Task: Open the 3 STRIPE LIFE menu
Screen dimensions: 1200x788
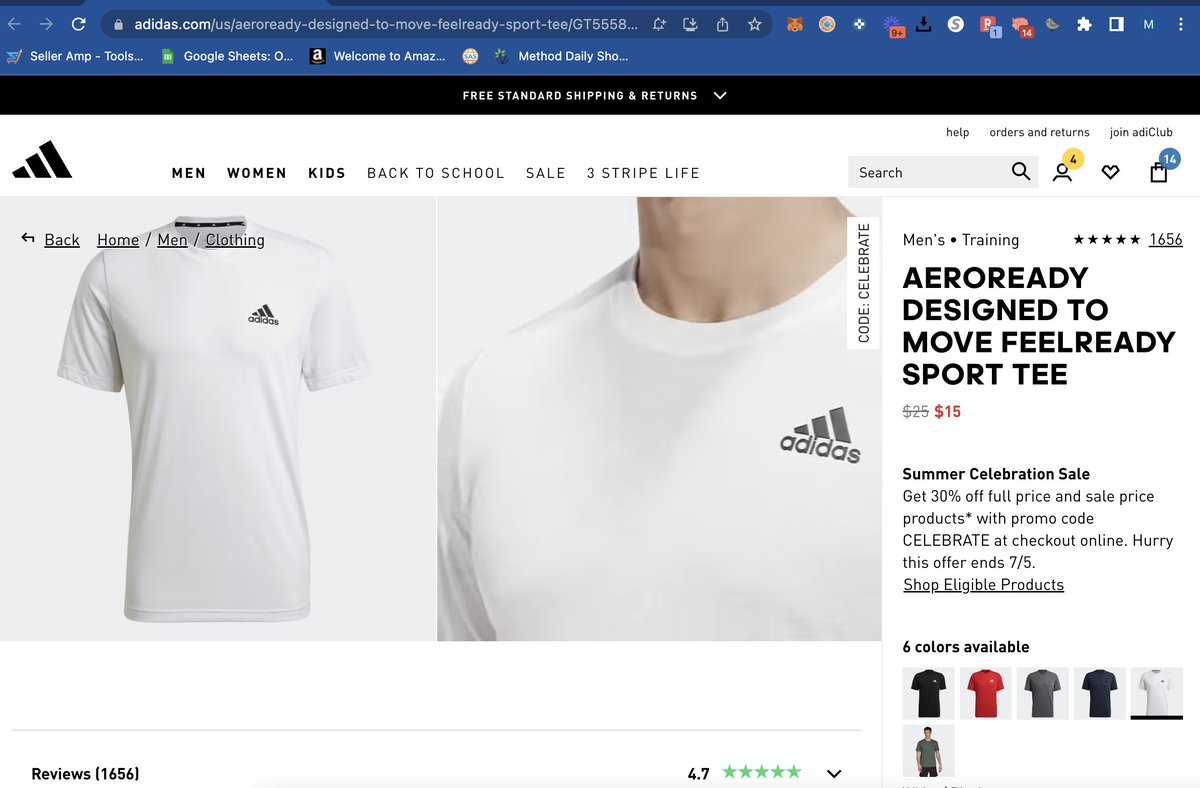Action: point(643,173)
